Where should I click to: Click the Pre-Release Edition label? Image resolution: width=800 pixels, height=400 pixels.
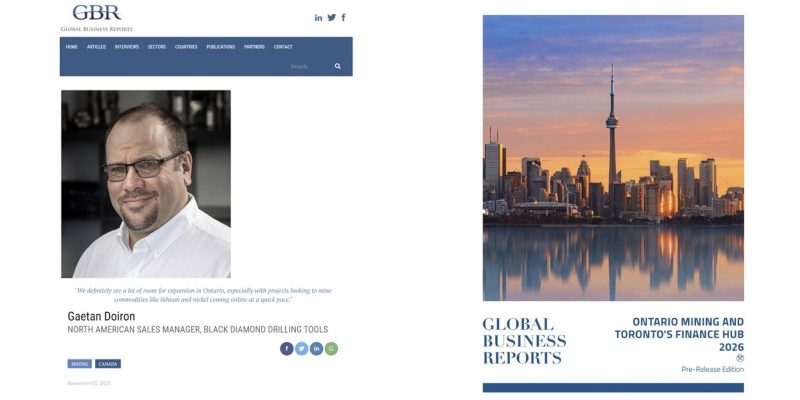(712, 369)
